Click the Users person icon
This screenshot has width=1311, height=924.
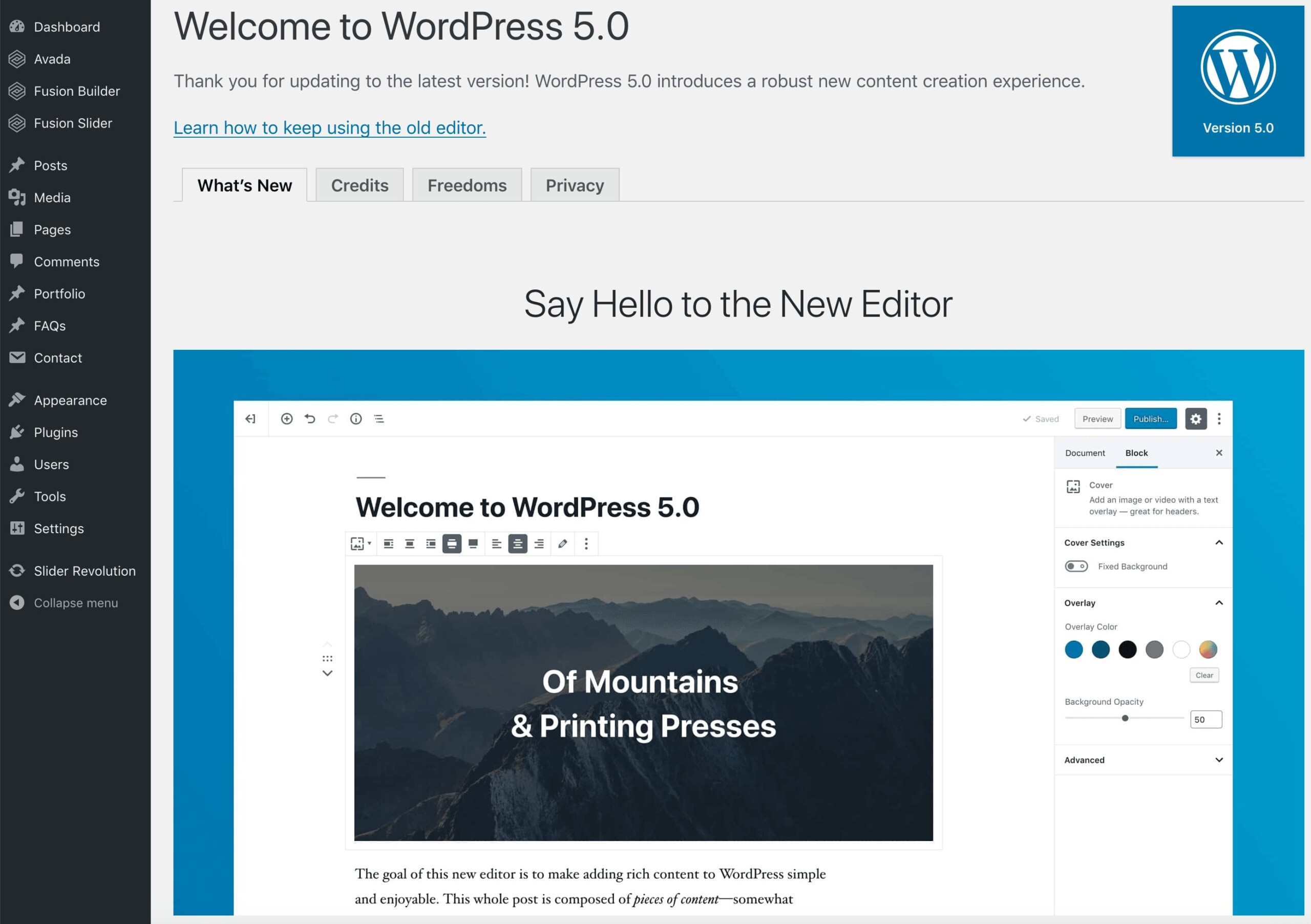pyautogui.click(x=17, y=464)
